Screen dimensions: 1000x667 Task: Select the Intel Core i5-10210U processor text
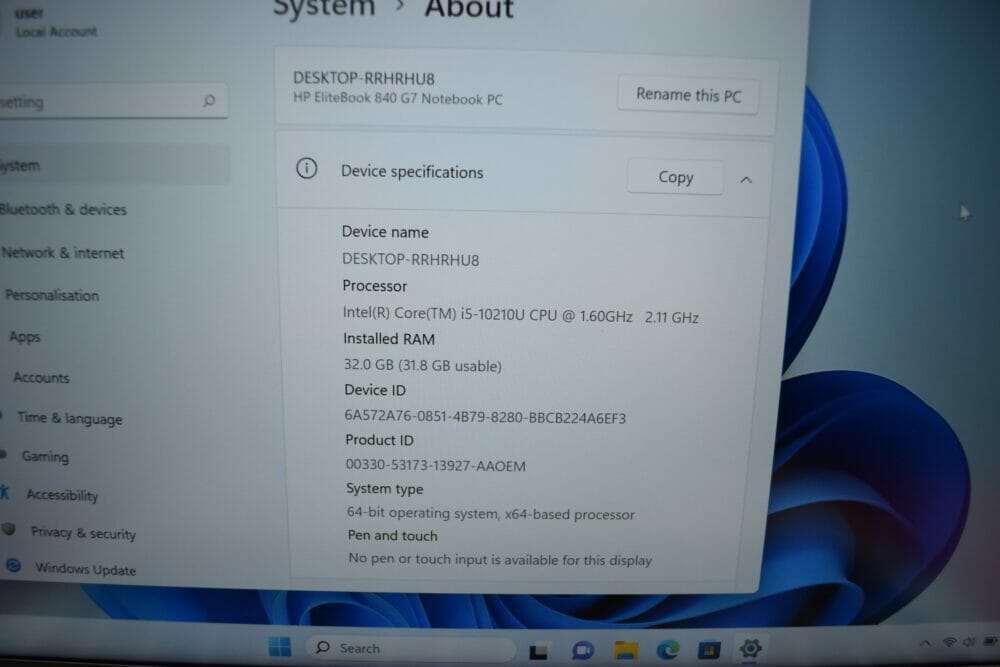coord(520,315)
